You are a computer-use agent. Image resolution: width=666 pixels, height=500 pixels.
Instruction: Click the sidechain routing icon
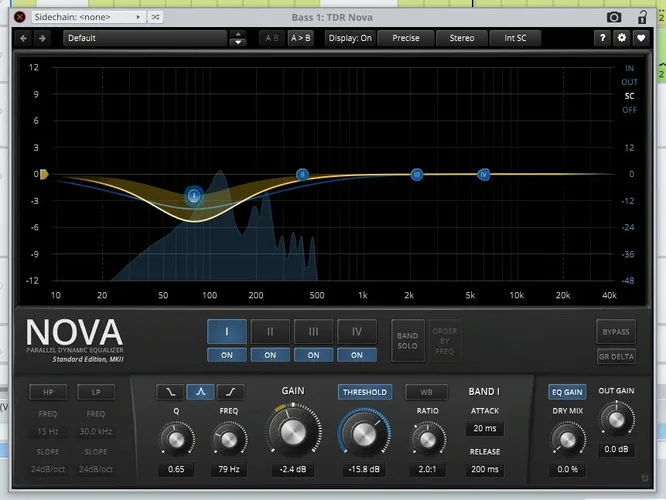click(156, 17)
